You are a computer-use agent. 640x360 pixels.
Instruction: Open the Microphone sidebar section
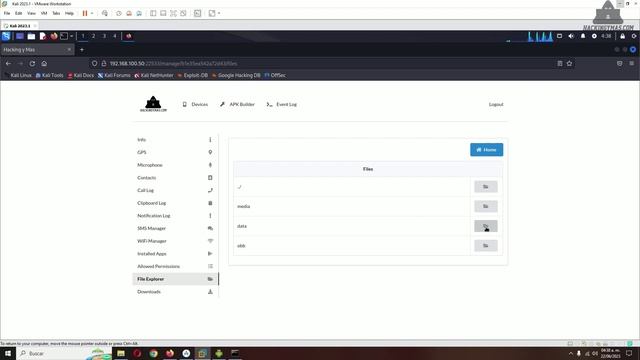175,165
